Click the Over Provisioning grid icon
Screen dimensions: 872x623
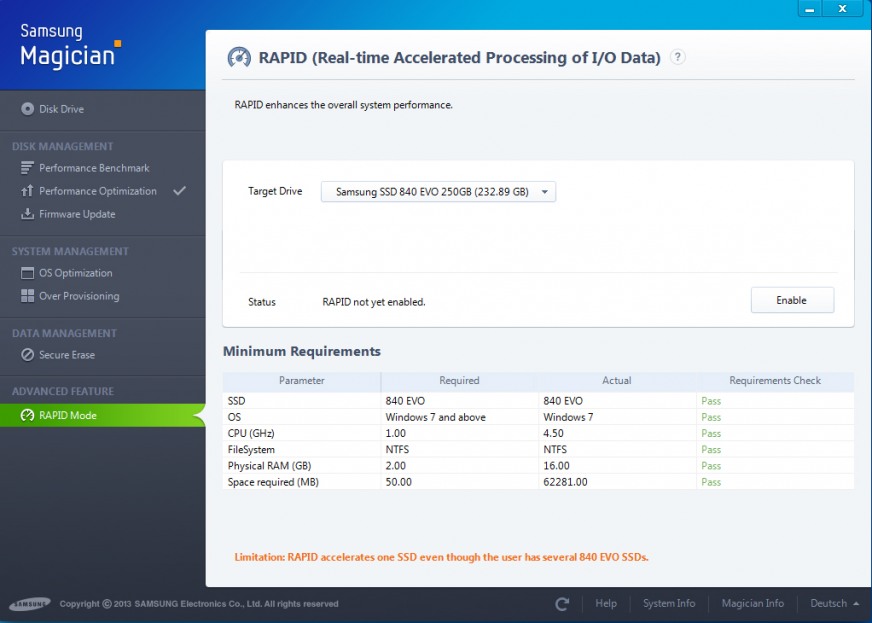[x=28, y=296]
